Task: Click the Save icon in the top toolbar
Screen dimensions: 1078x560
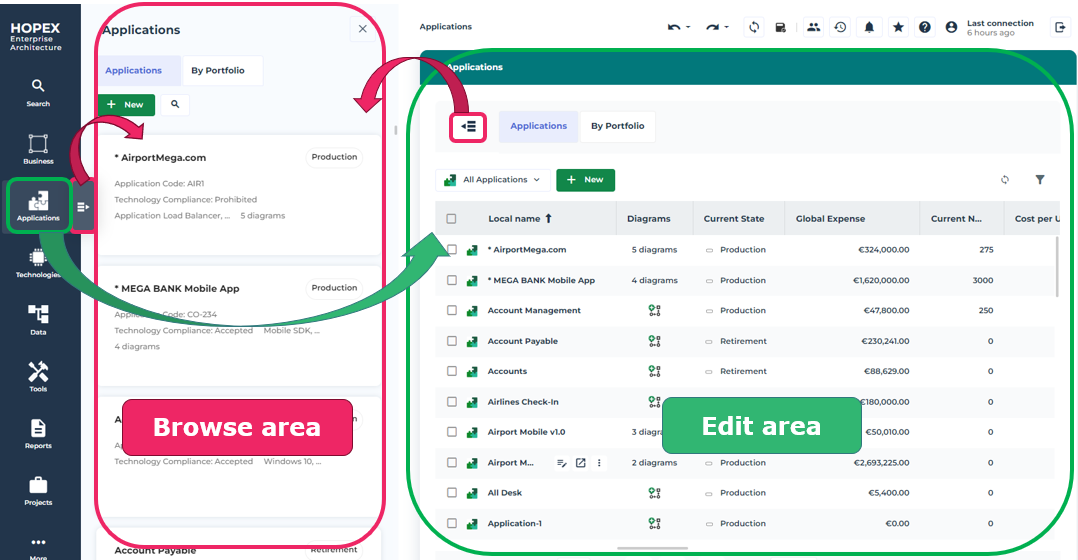Action: click(x=780, y=27)
